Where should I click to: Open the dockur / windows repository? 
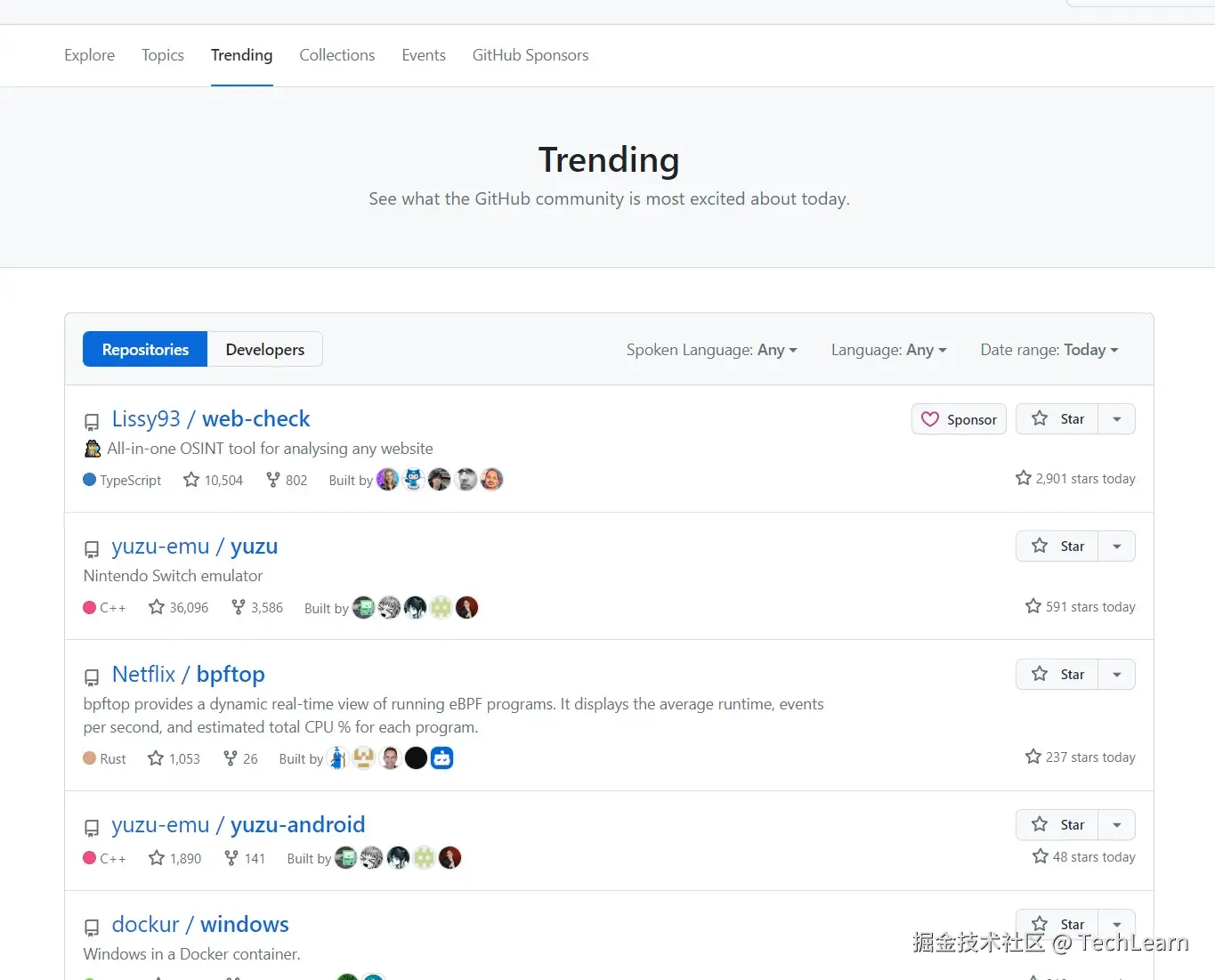(x=200, y=924)
